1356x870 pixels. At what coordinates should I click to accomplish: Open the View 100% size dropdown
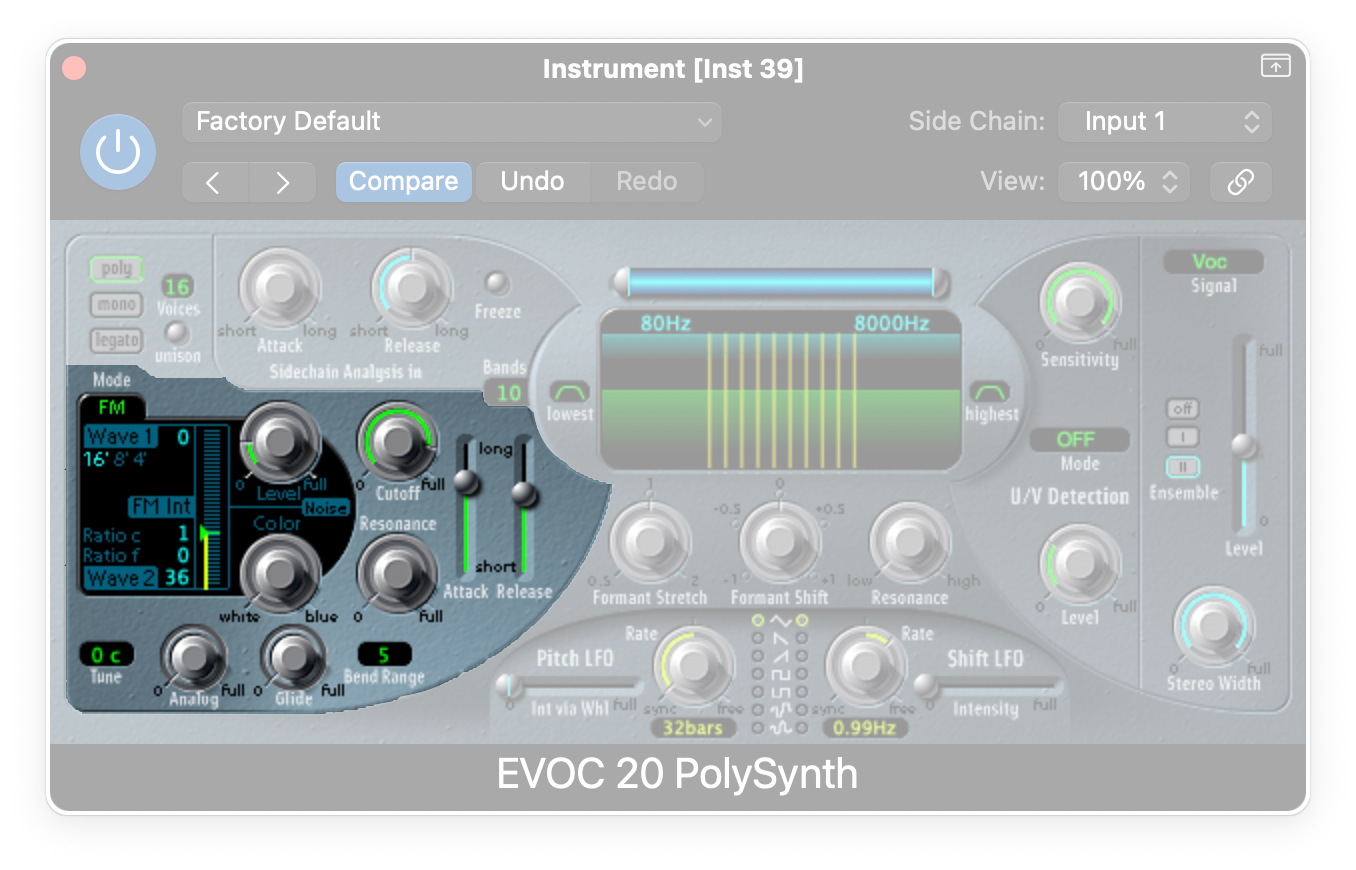tap(1124, 182)
